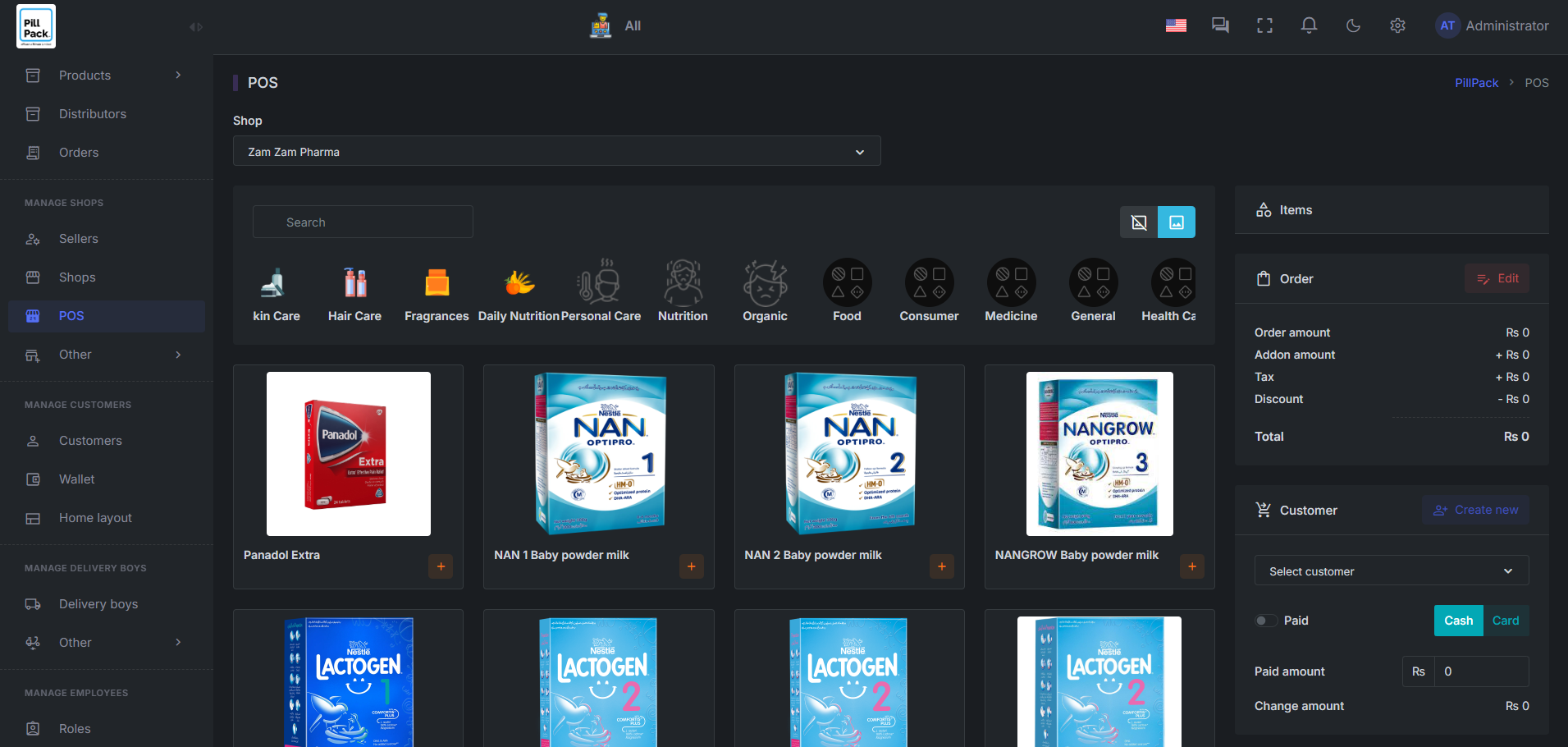Image resolution: width=1568 pixels, height=747 pixels.
Task: Collapse sidebar using the arrows icon
Action: (196, 27)
